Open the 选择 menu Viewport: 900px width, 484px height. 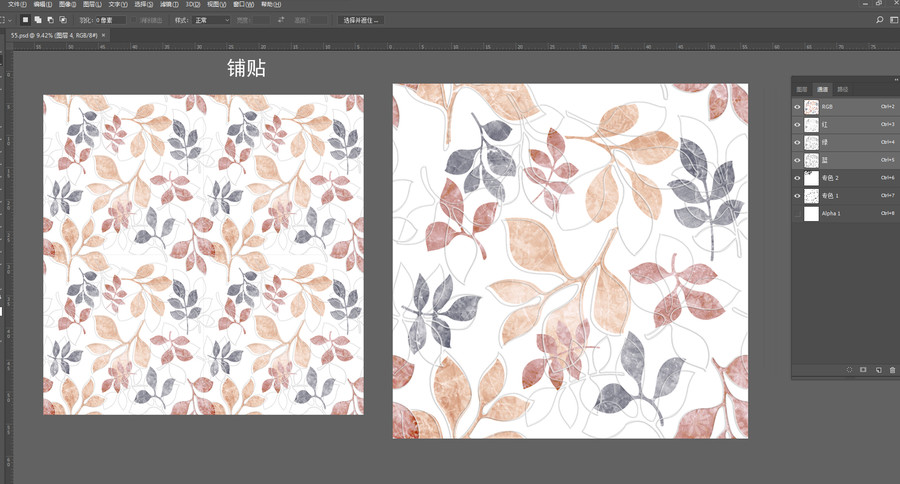pyautogui.click(x=143, y=4)
